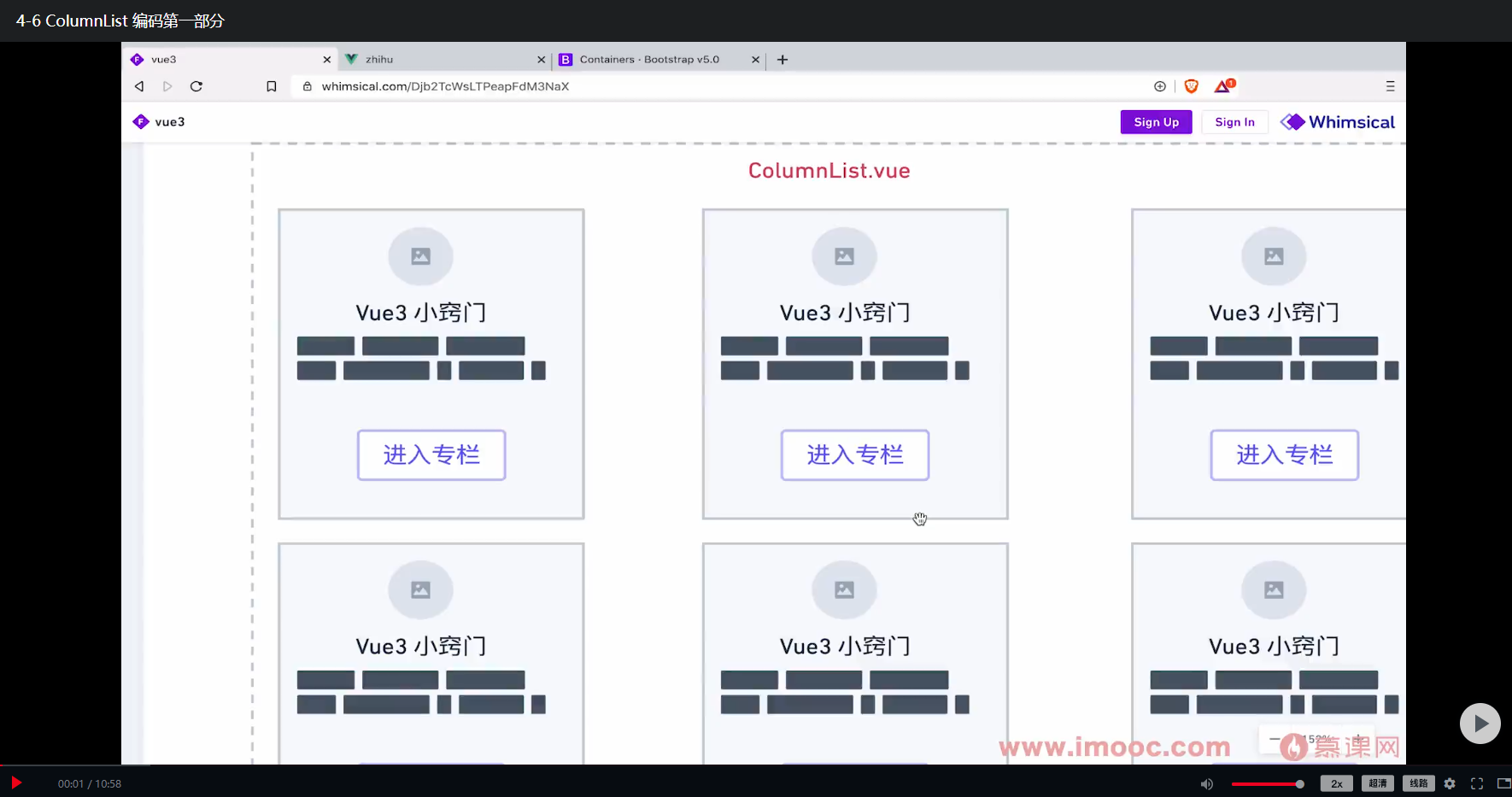This screenshot has width=1512, height=797.
Task: Click 进入专栏 in the top-right card
Action: [x=1285, y=455]
